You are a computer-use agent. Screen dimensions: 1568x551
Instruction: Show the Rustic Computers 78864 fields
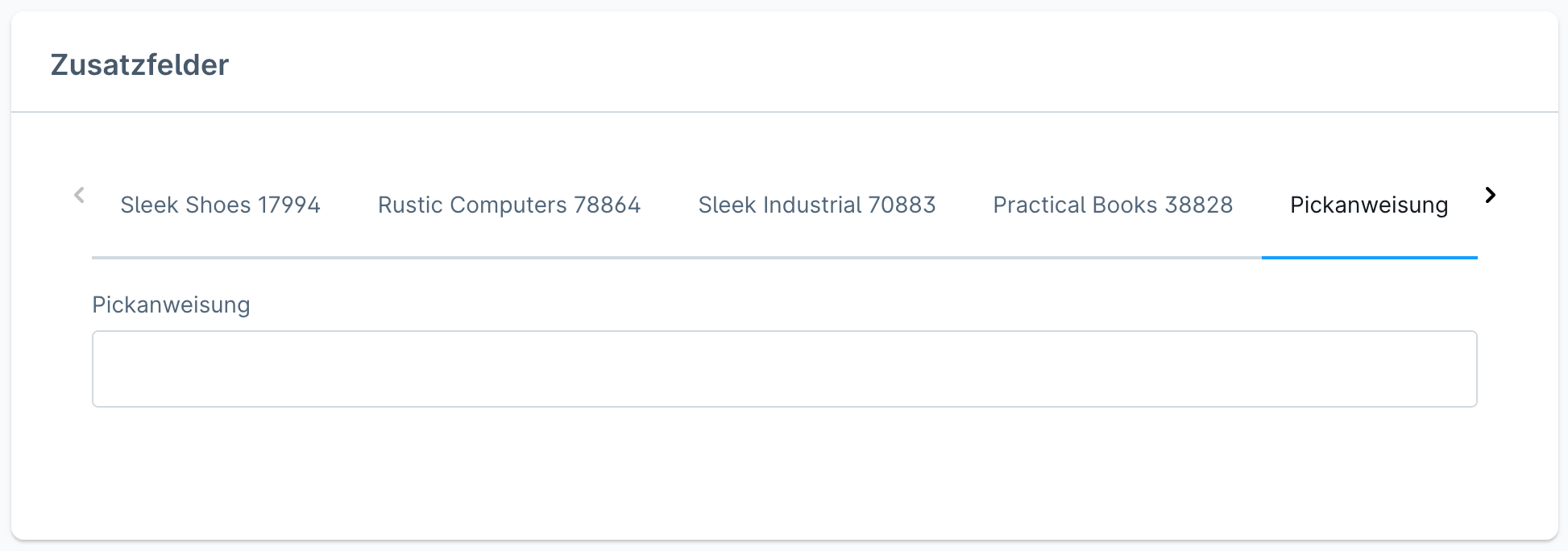pos(508,205)
